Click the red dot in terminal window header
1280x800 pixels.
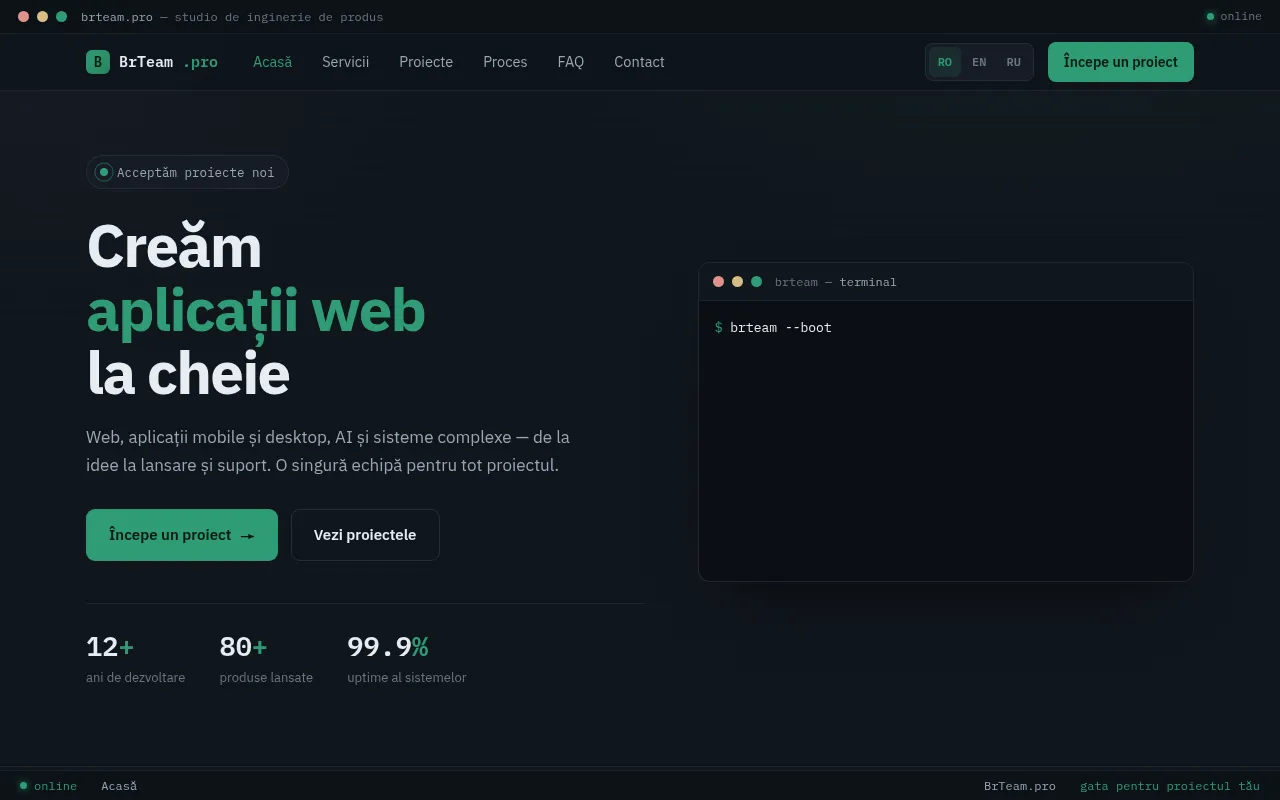pos(718,282)
